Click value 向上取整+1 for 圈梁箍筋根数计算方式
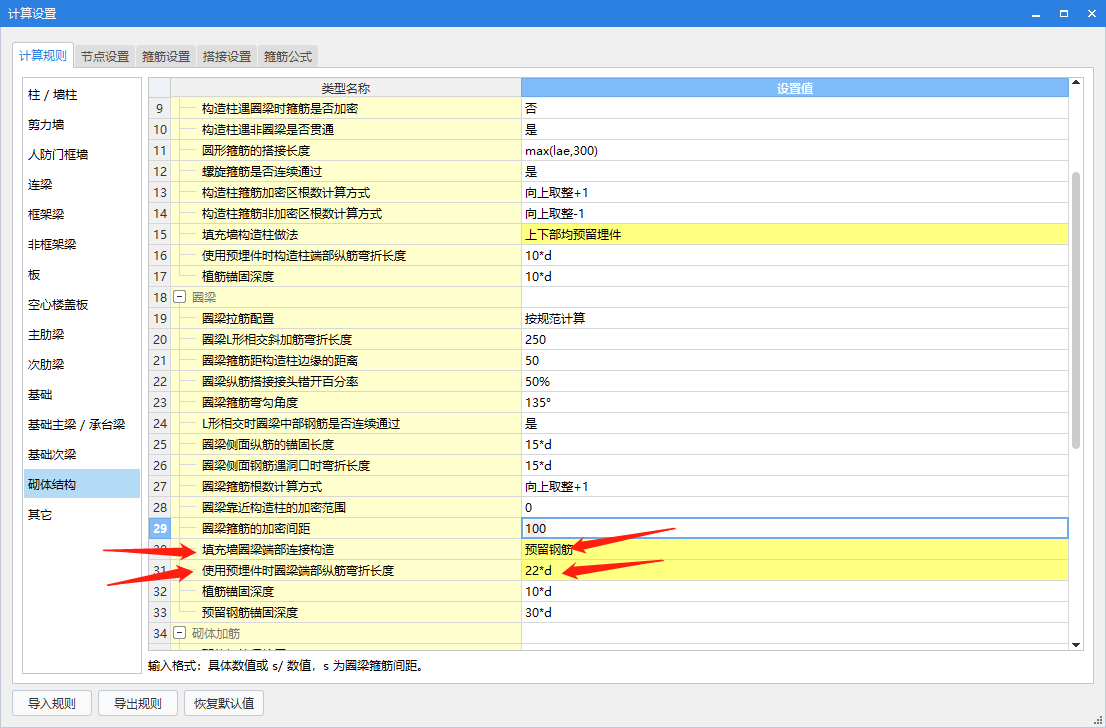The height and width of the screenshot is (728, 1106). [795, 487]
